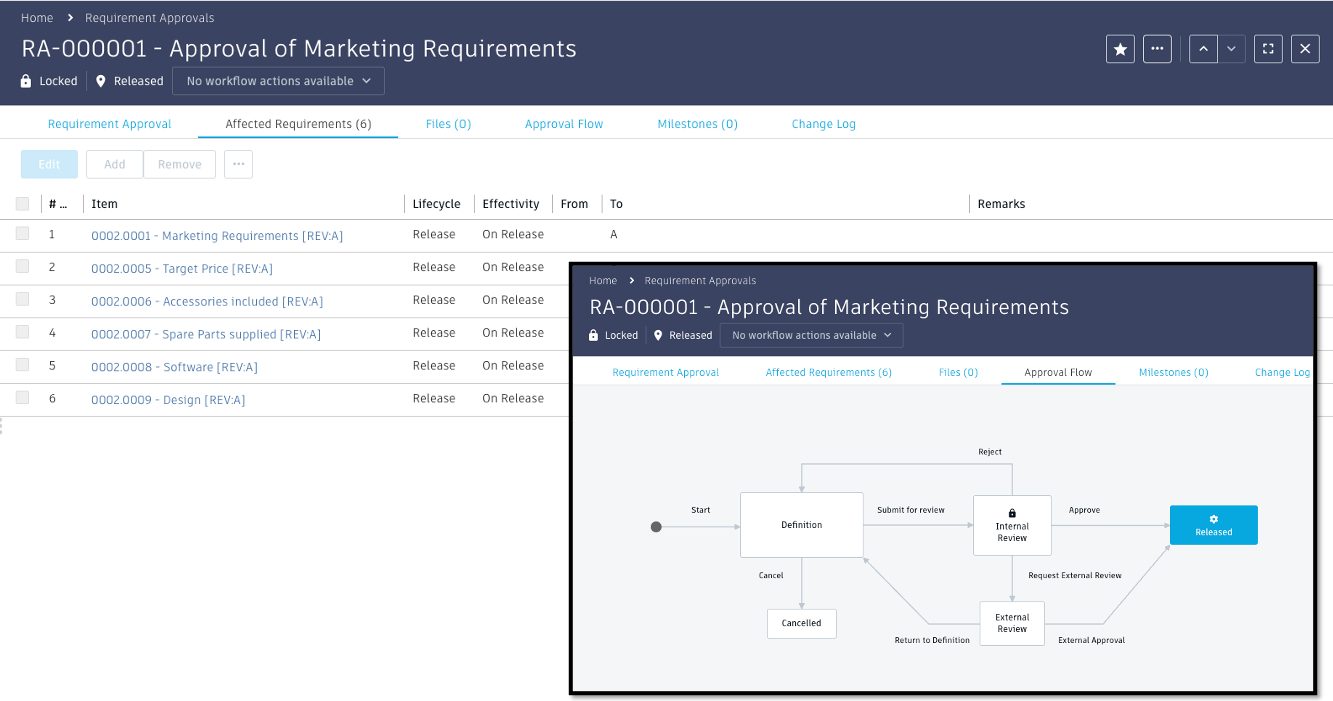This screenshot has height=701, width=1333.
Task: Open the Files (0) tab
Action: pyautogui.click(x=448, y=124)
